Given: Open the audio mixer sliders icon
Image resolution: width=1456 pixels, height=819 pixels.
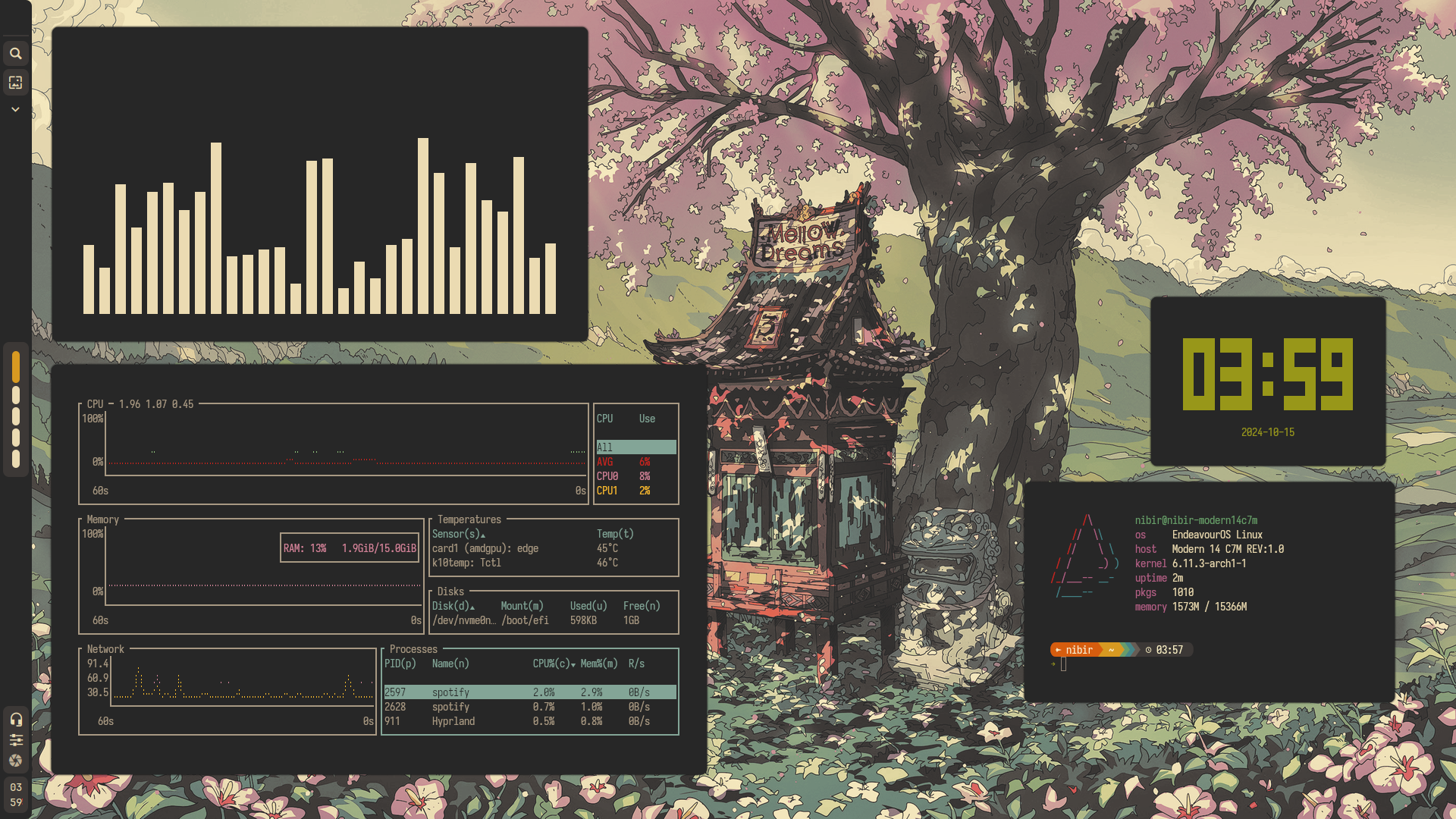Looking at the screenshot, I should pos(15,739).
